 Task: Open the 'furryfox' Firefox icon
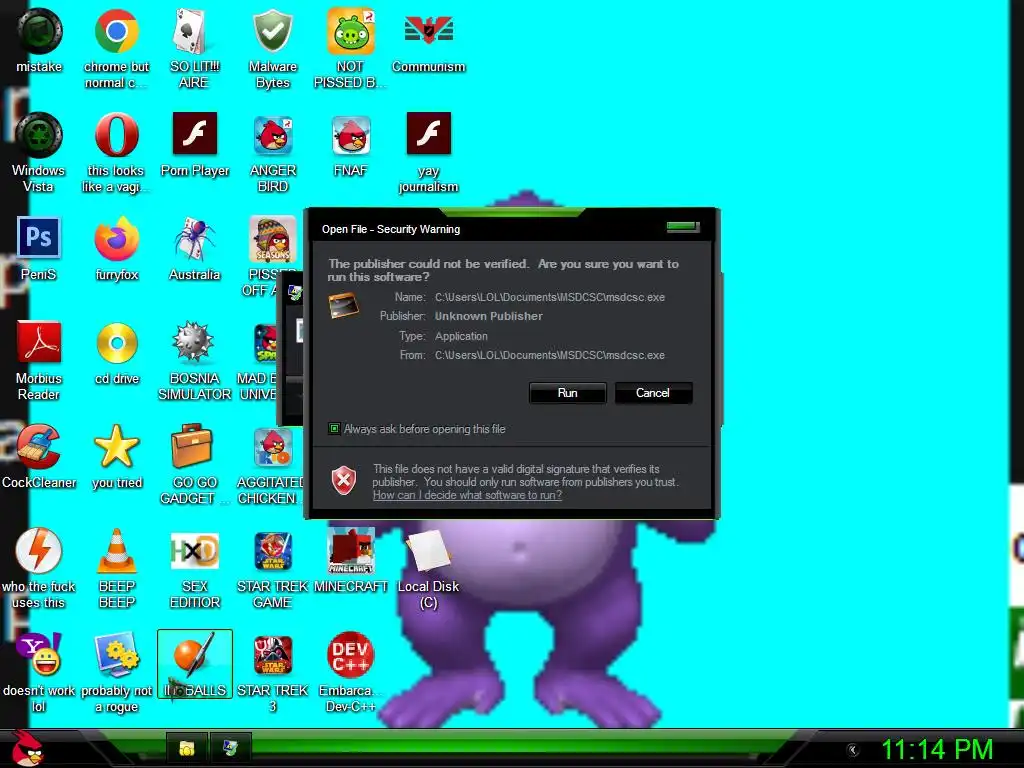pos(116,239)
